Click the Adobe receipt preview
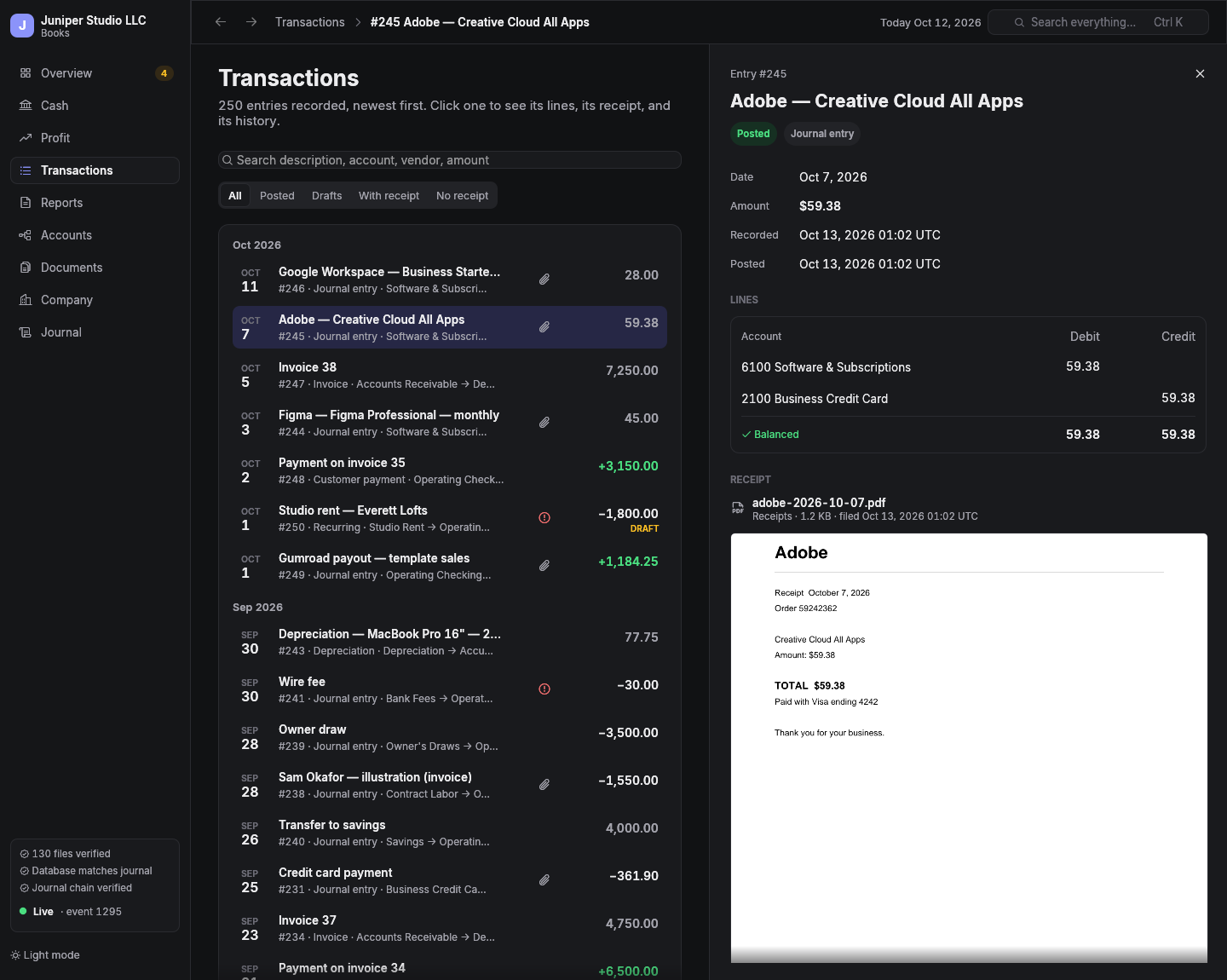Screen dimensions: 1227x980 pyautogui.click(x=969, y=748)
